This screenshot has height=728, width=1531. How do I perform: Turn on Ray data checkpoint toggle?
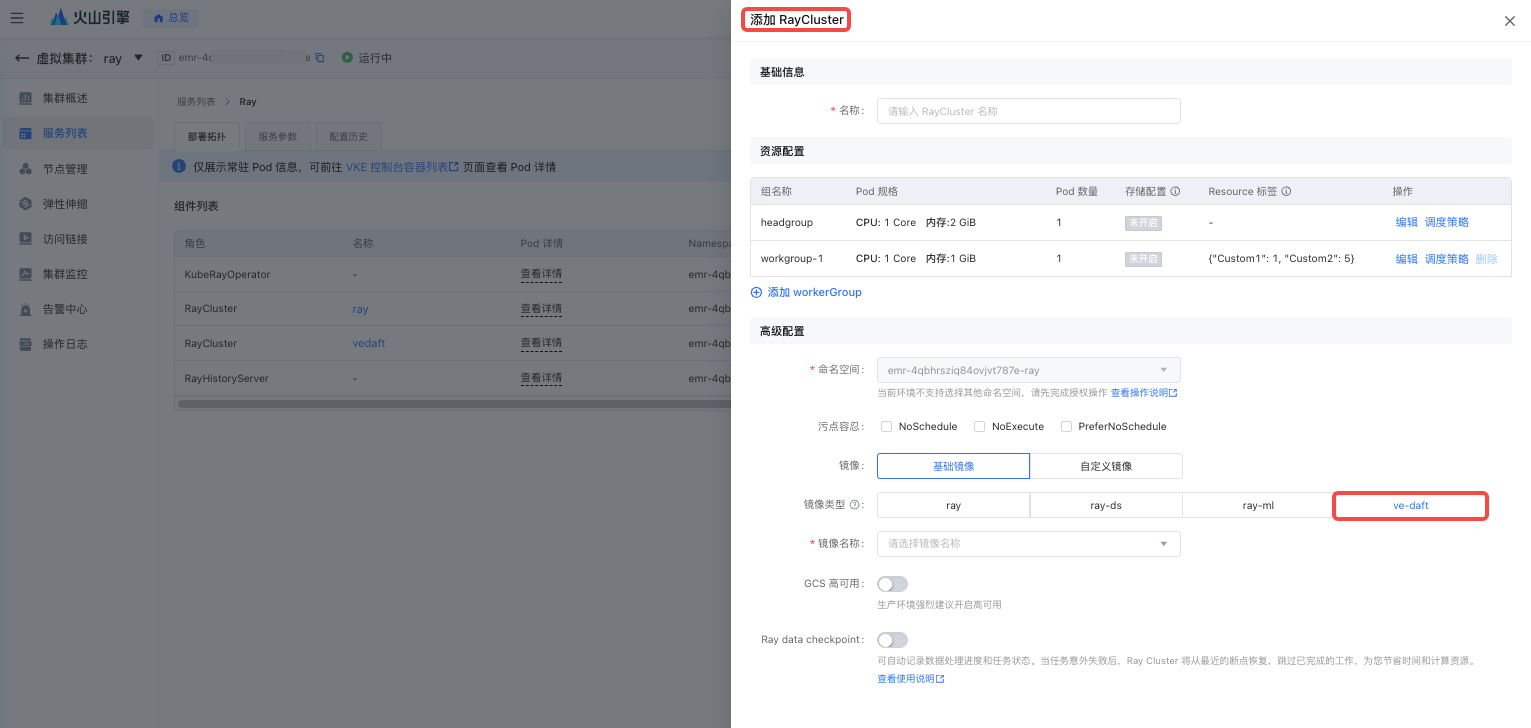pyautogui.click(x=892, y=640)
